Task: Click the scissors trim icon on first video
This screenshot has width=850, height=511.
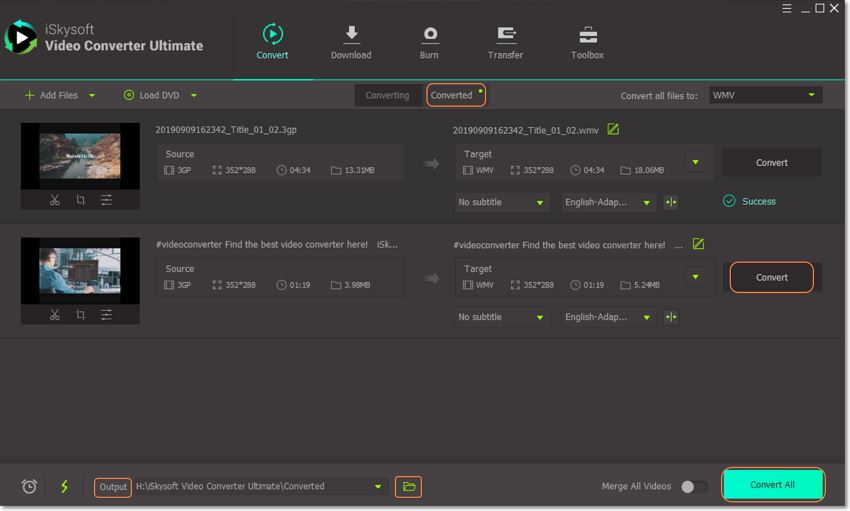Action: [54, 200]
